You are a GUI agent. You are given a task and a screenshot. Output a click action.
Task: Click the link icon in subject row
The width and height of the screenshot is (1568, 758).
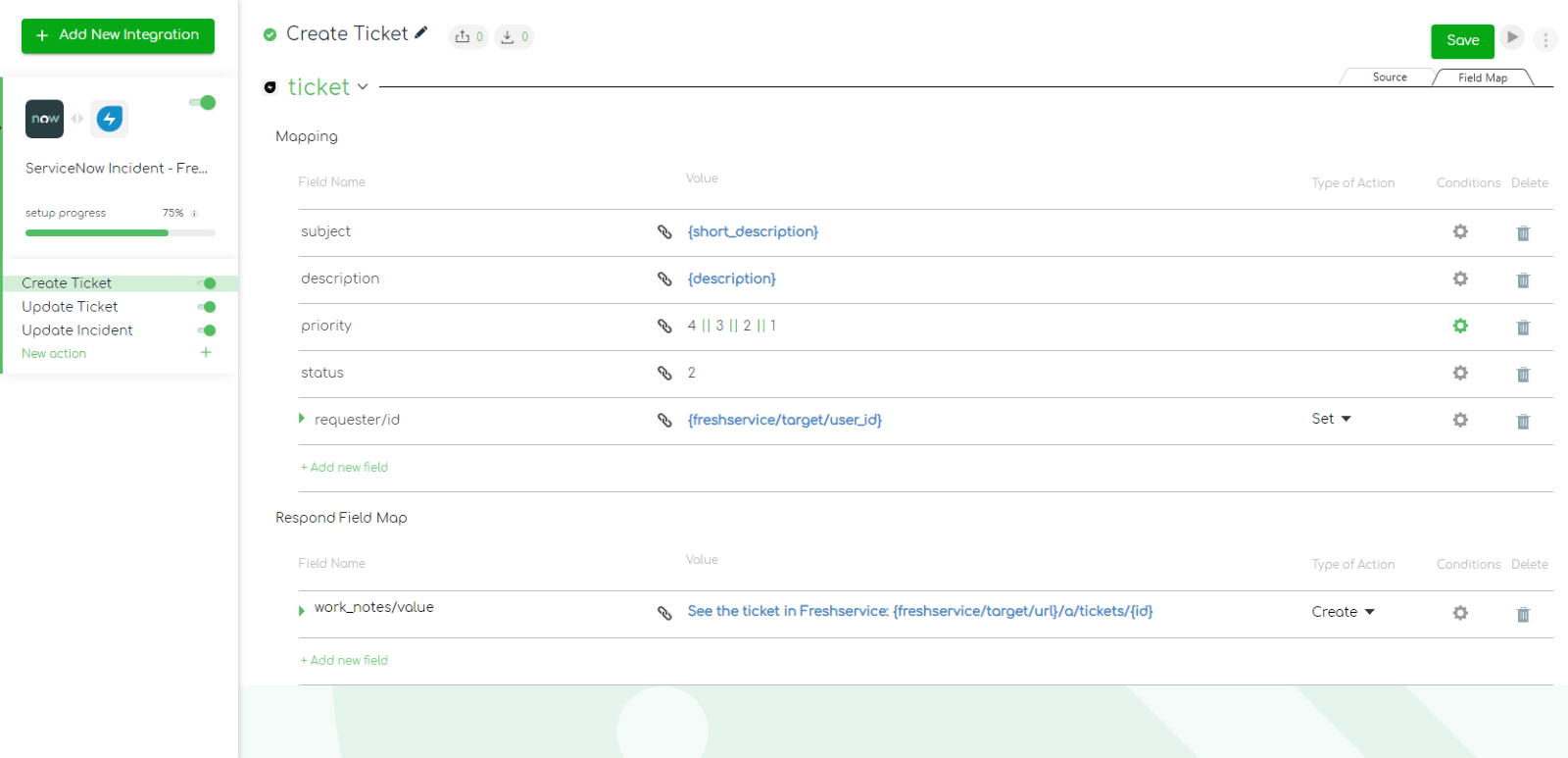click(664, 232)
